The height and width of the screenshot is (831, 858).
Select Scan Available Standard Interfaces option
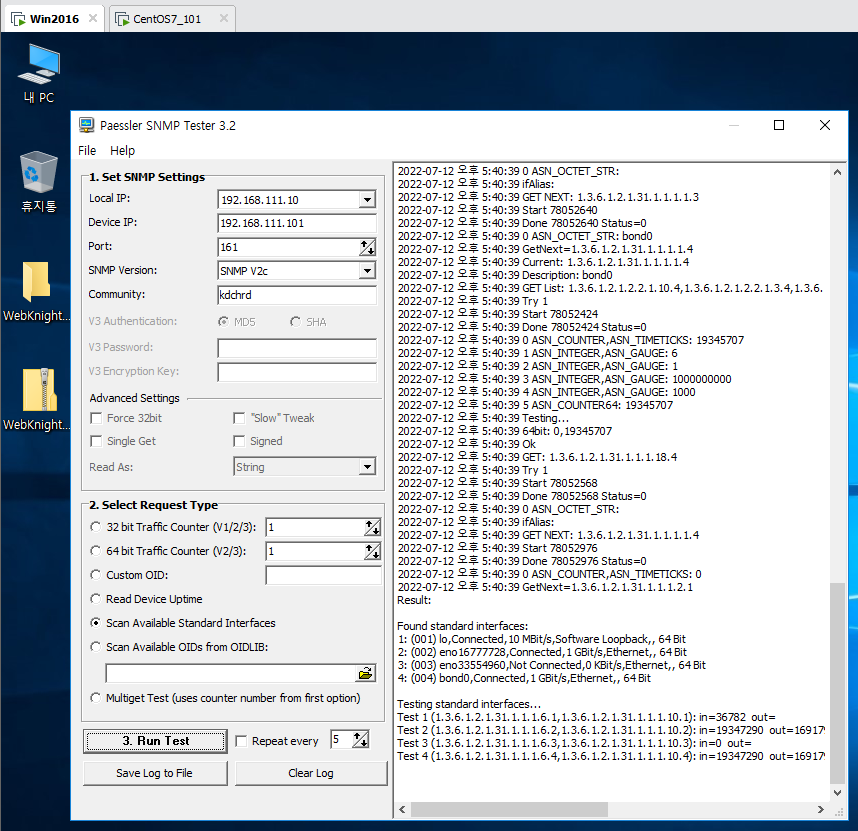tap(96, 623)
